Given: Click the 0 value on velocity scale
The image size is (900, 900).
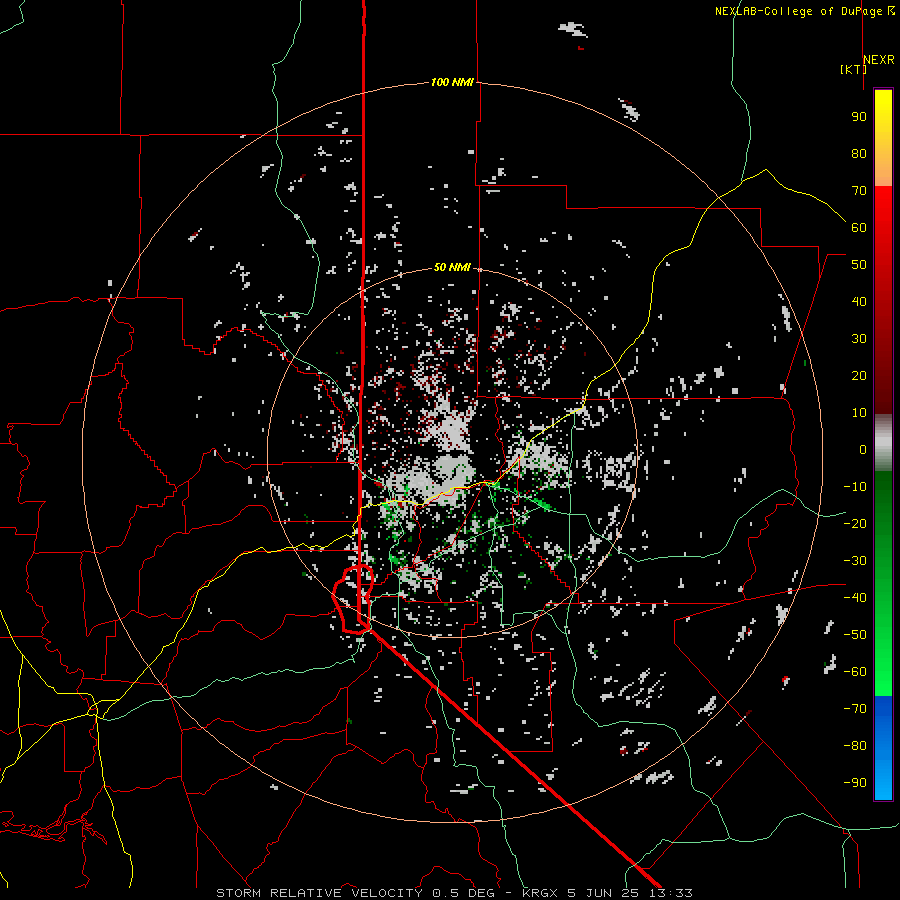Looking at the screenshot, I should [x=863, y=449].
